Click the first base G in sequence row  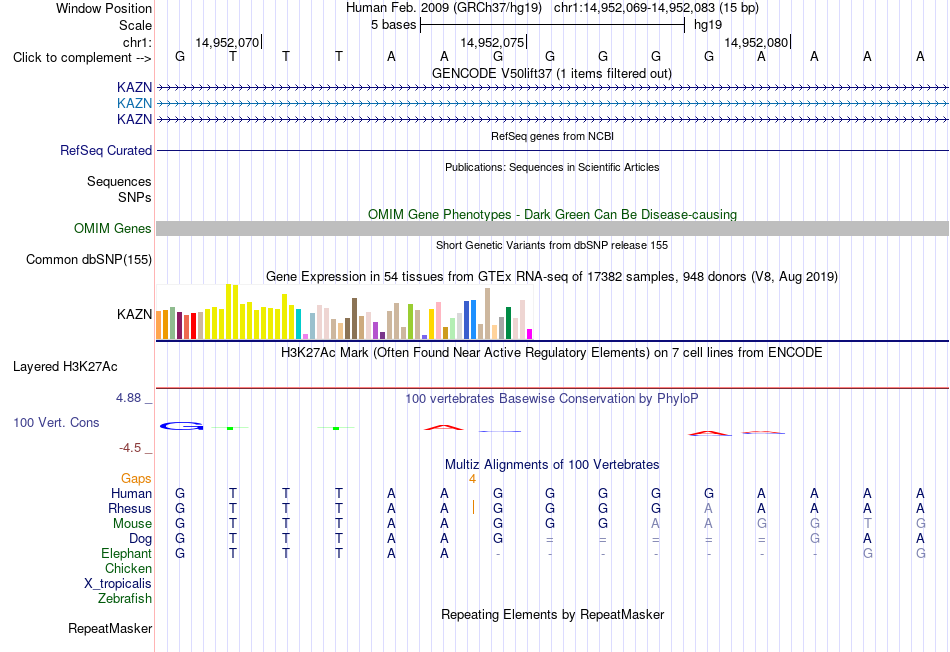point(180,56)
